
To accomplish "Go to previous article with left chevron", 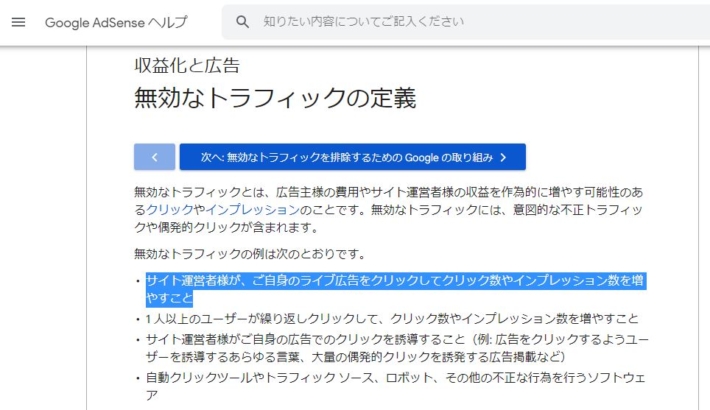I will coord(154,157).
